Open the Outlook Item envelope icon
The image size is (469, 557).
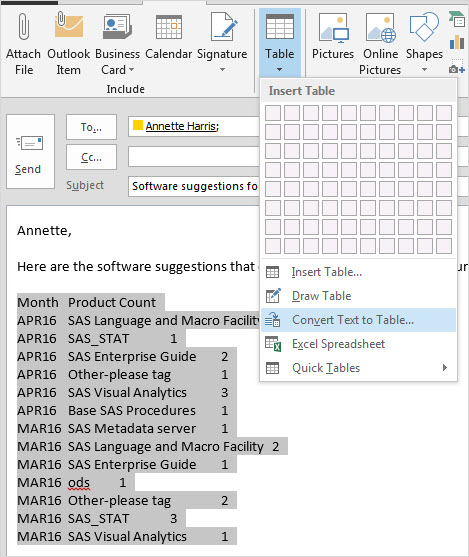point(69,25)
